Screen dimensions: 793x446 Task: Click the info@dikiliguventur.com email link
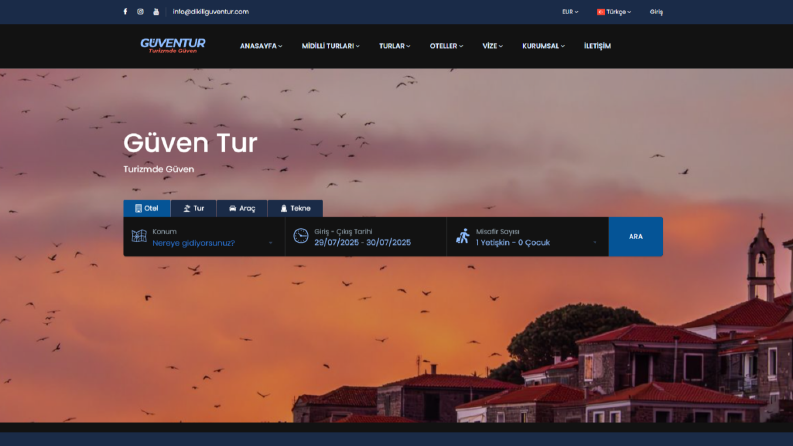(210, 12)
